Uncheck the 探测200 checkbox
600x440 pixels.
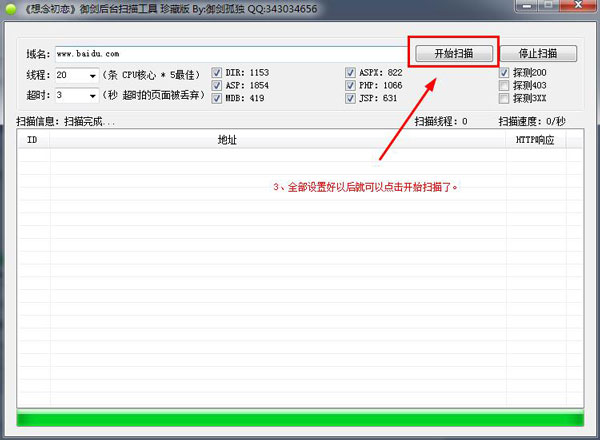(x=504, y=73)
